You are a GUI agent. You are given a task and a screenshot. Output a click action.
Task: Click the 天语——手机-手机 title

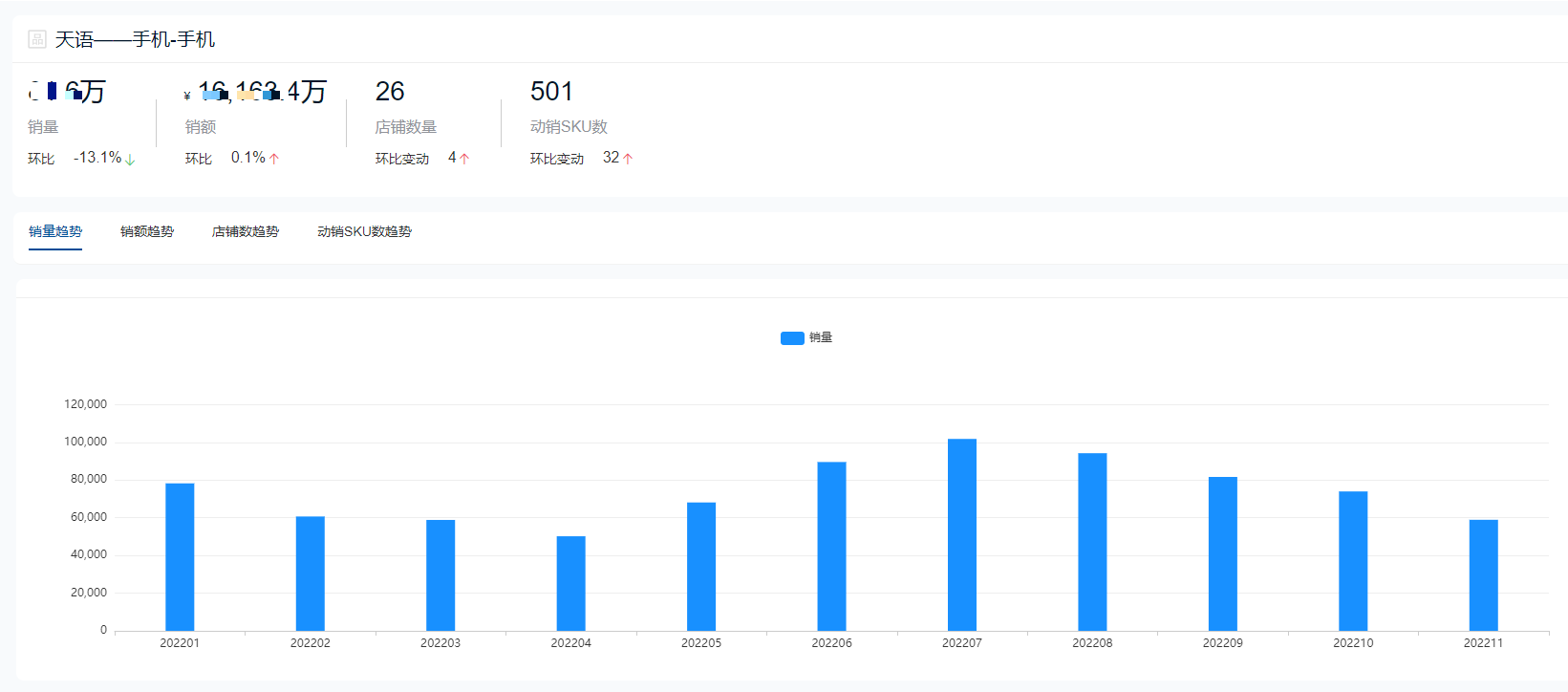135,39
